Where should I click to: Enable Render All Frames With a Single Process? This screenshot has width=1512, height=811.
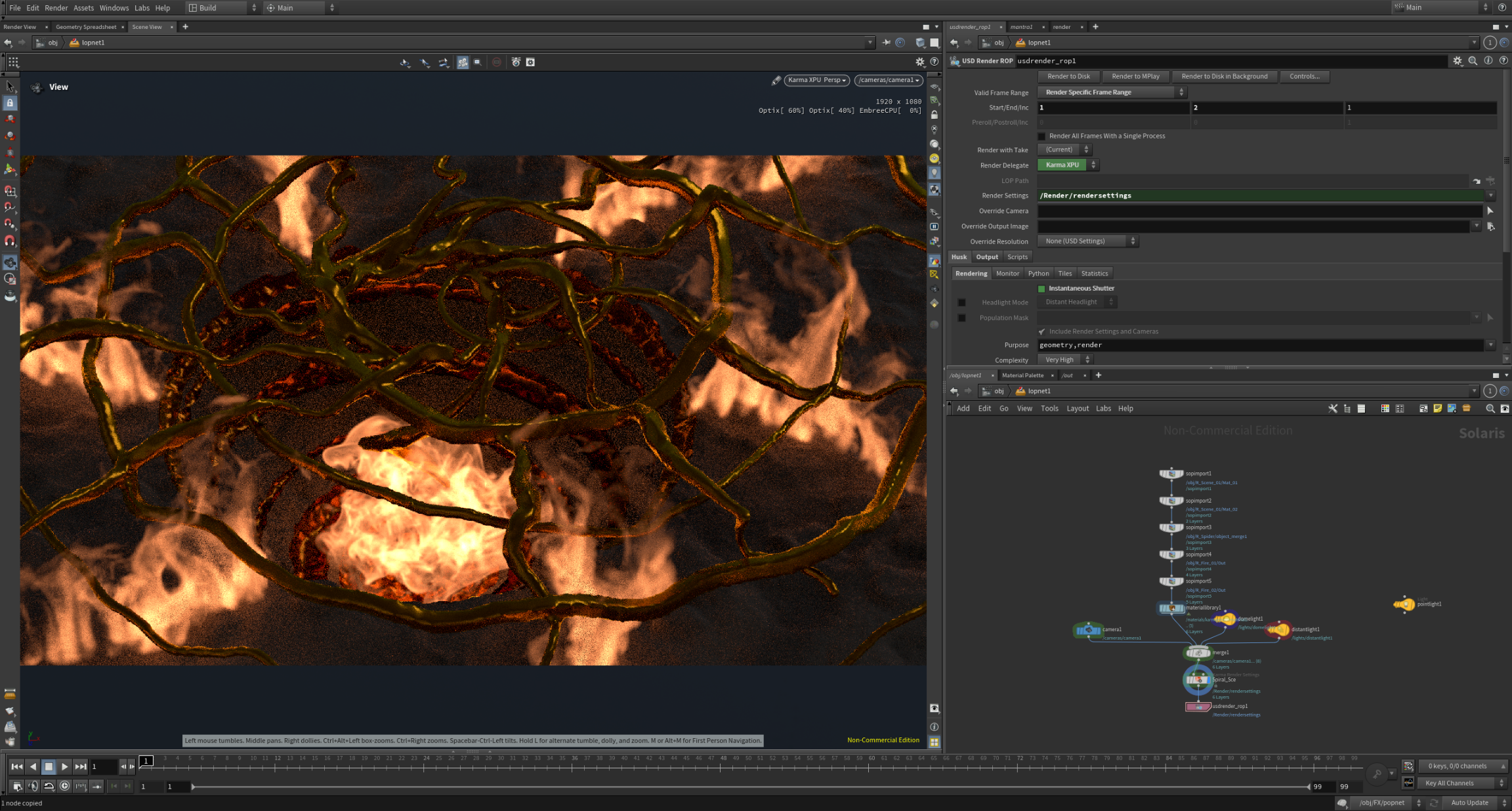click(x=1041, y=136)
